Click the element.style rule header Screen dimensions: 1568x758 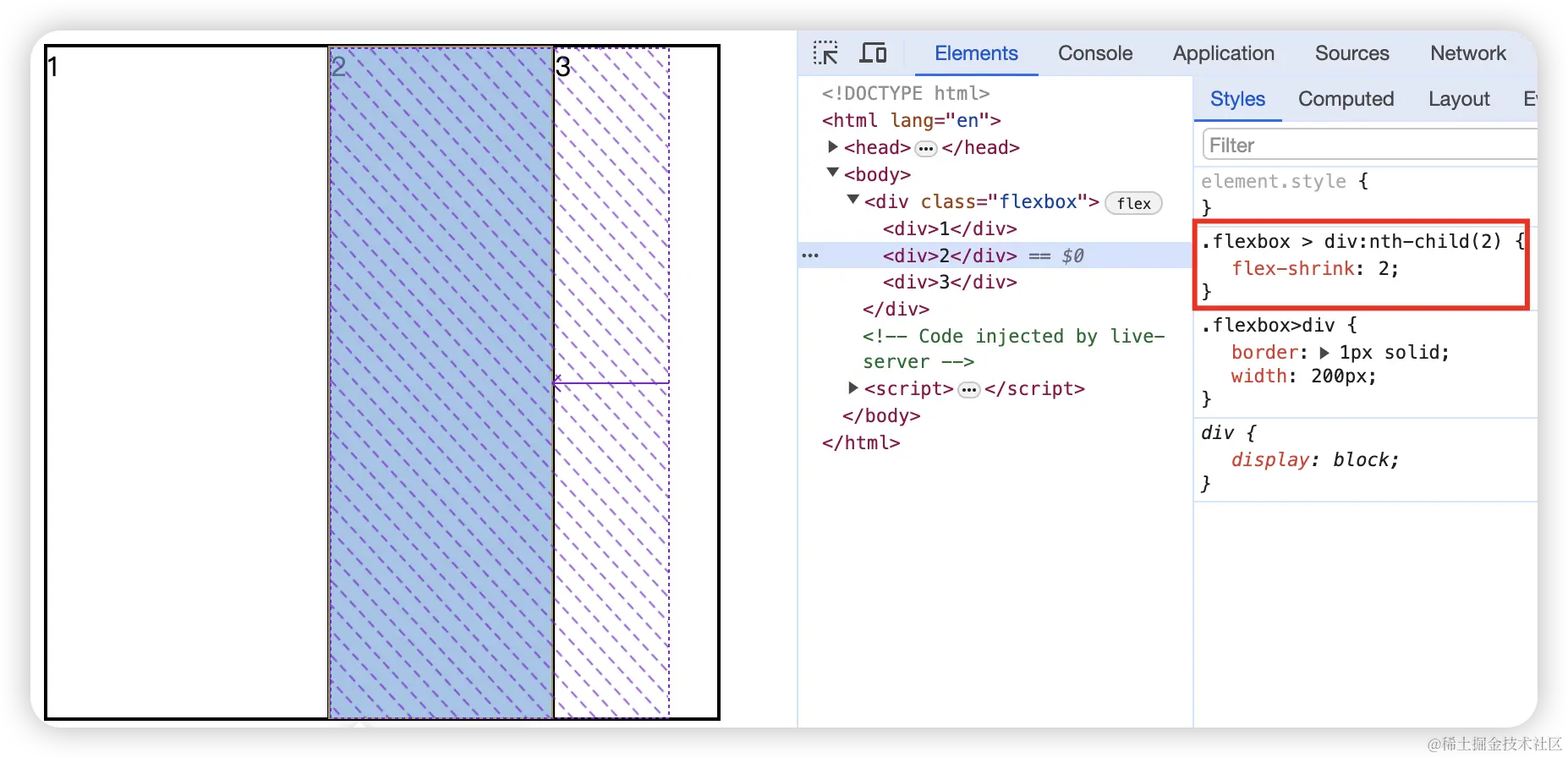(1273, 181)
